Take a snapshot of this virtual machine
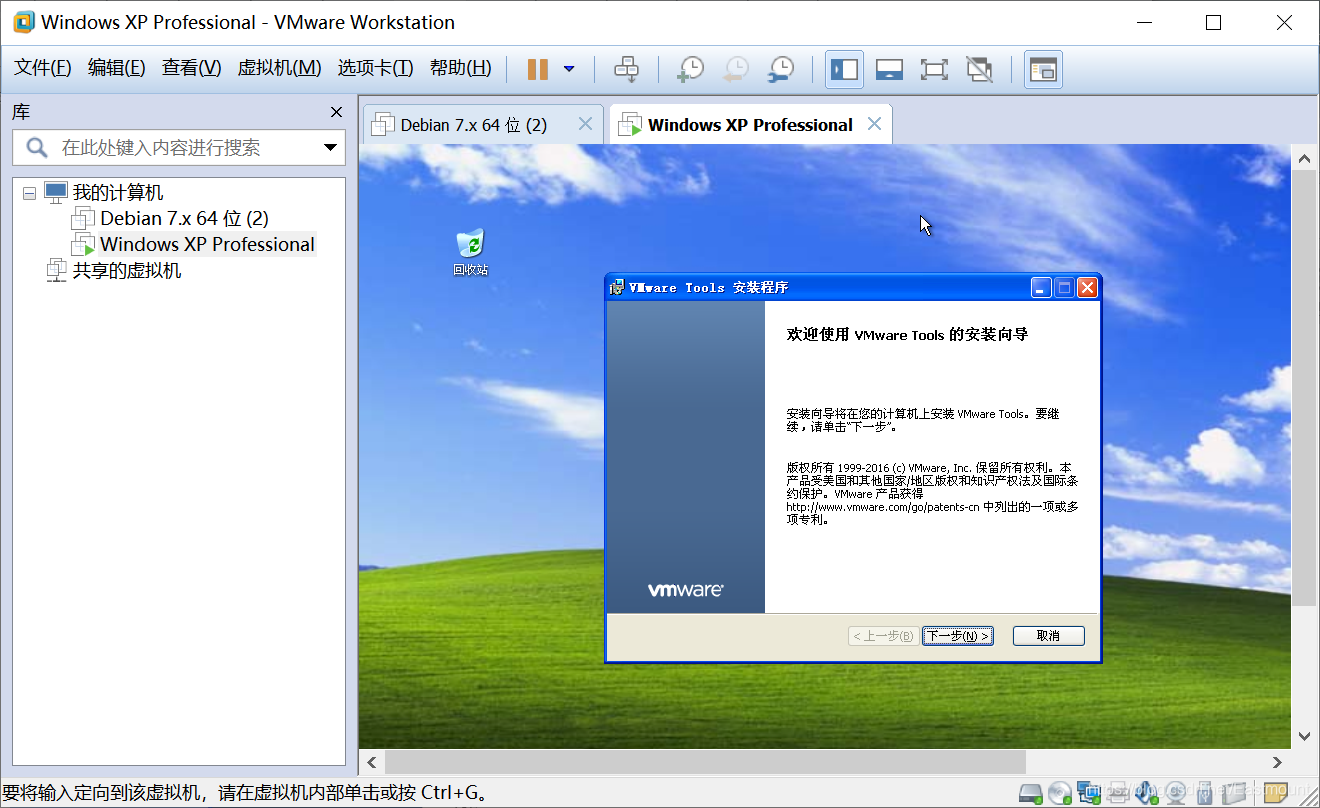This screenshot has height=808, width=1320. pyautogui.click(x=690, y=69)
